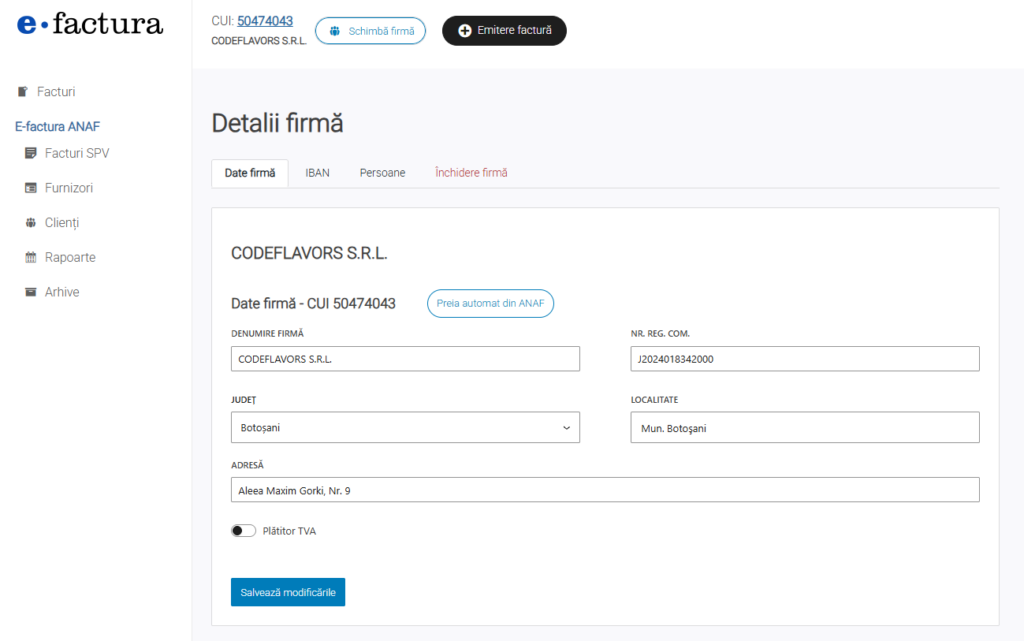
Task: Select the Închidere firmă tab
Action: coord(471,173)
